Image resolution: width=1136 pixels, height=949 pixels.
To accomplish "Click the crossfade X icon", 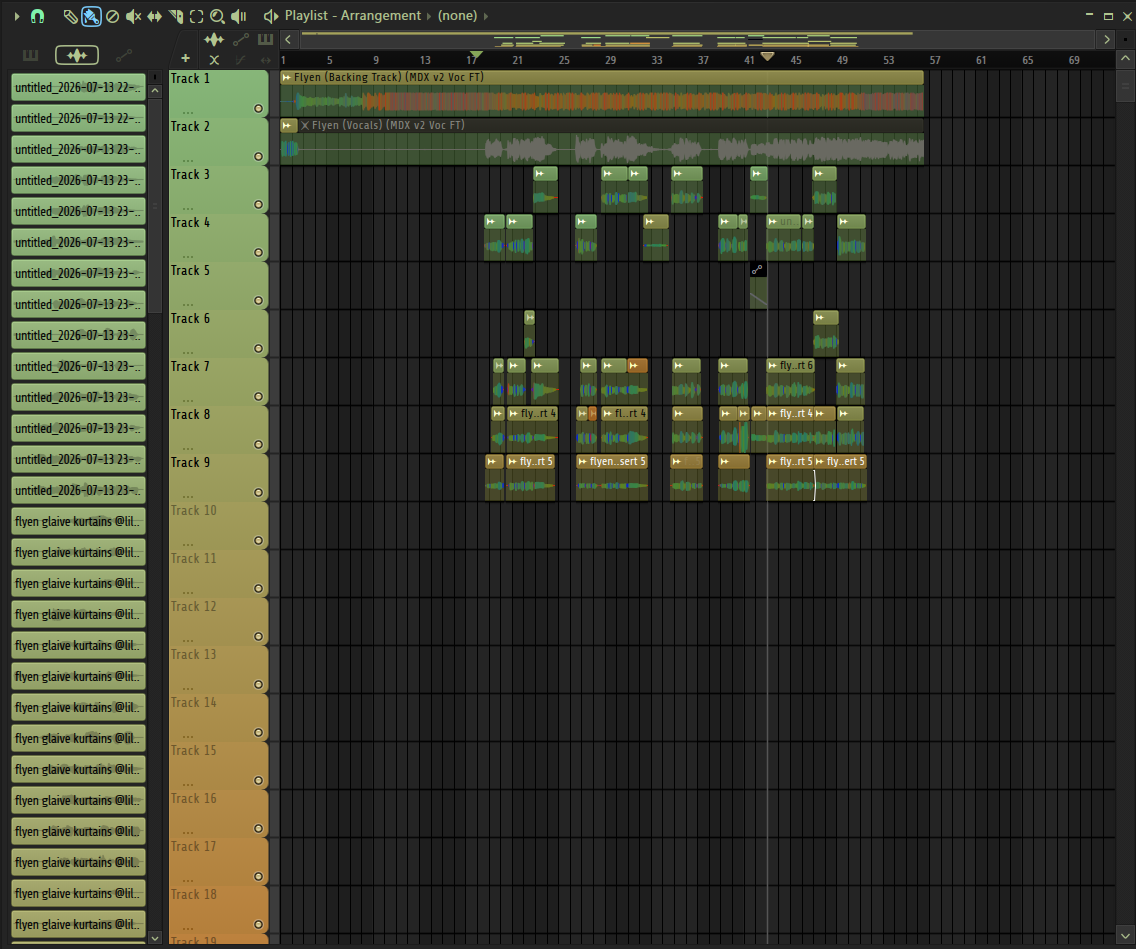I will point(214,60).
